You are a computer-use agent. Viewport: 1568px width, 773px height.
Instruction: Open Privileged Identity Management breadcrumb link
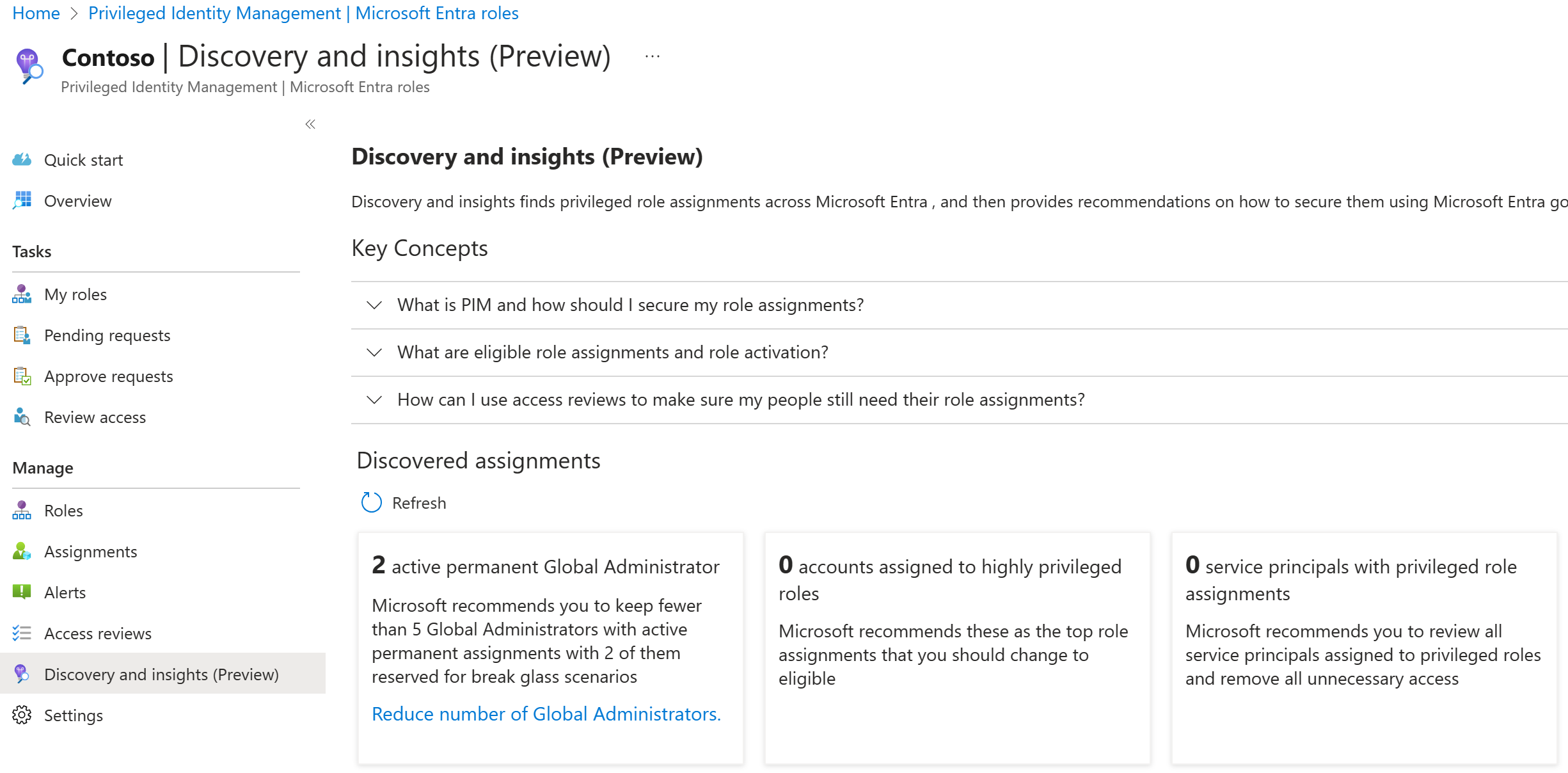pos(303,13)
